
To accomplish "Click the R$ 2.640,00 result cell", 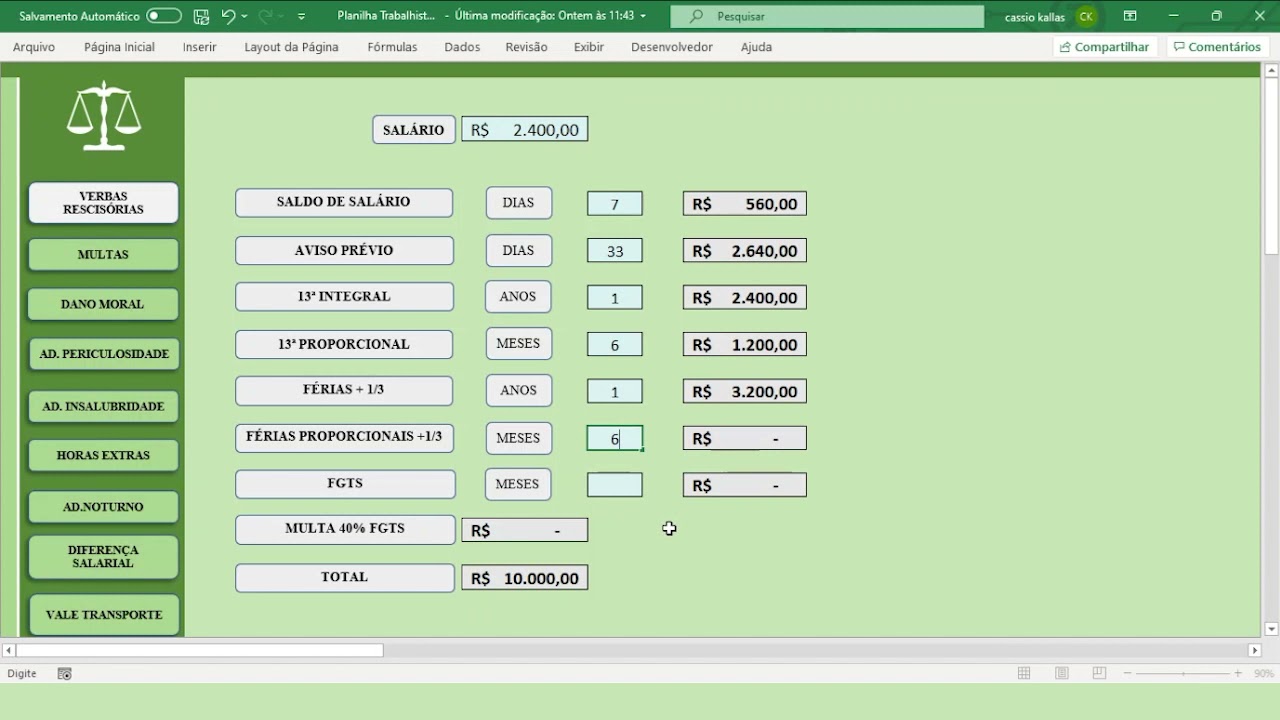I will pyautogui.click(x=745, y=251).
